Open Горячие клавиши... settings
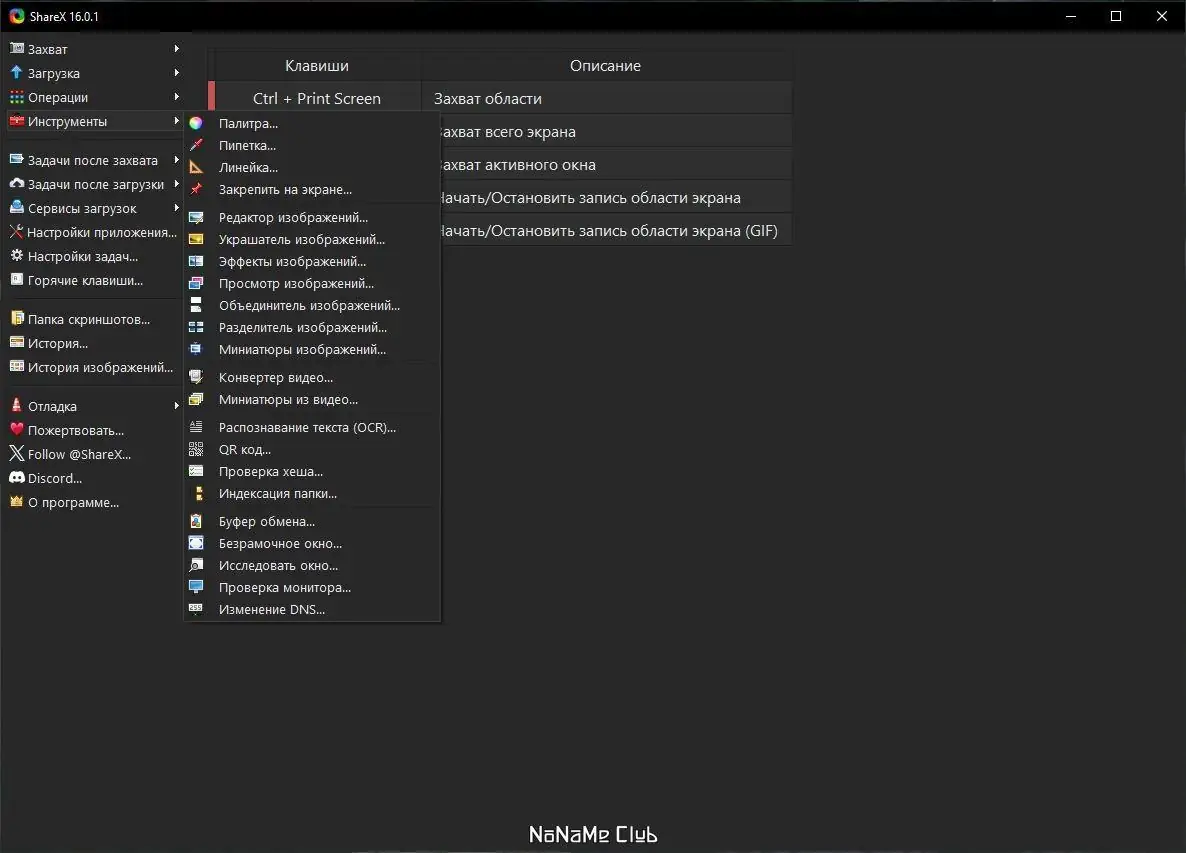The height and width of the screenshot is (853, 1186). (95, 281)
